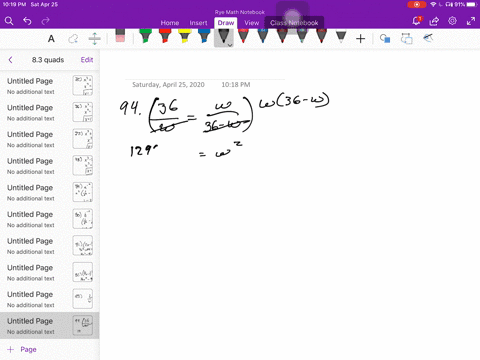Tap the 8.3 quads section title
Viewport: 480px width, 360px height.
48,60
